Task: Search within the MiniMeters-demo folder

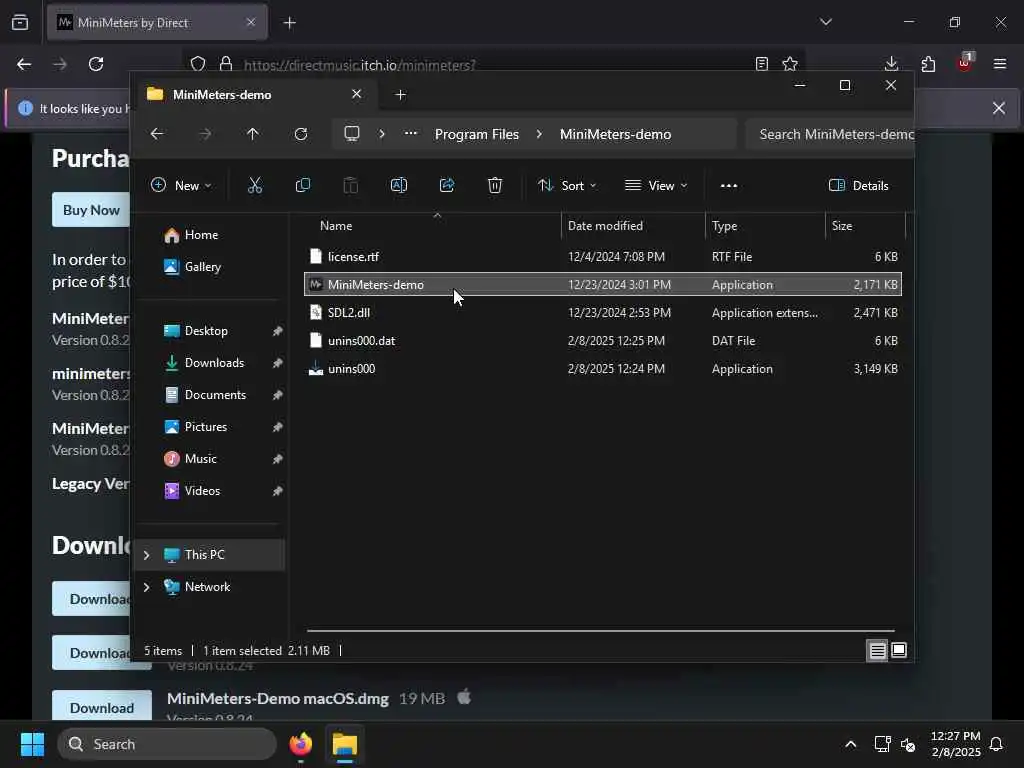Action: pyautogui.click(x=829, y=134)
